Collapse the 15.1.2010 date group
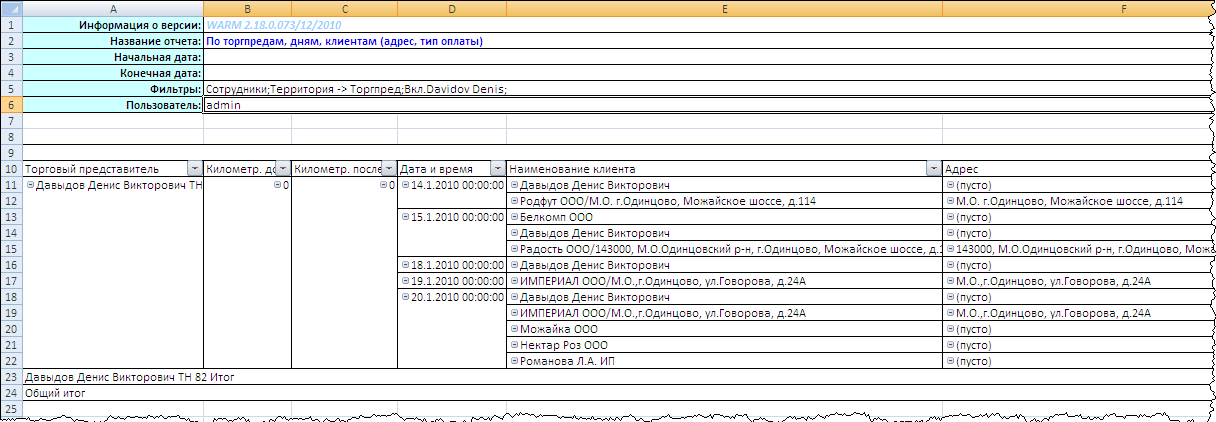This screenshot has width=1216, height=422. 406,217
